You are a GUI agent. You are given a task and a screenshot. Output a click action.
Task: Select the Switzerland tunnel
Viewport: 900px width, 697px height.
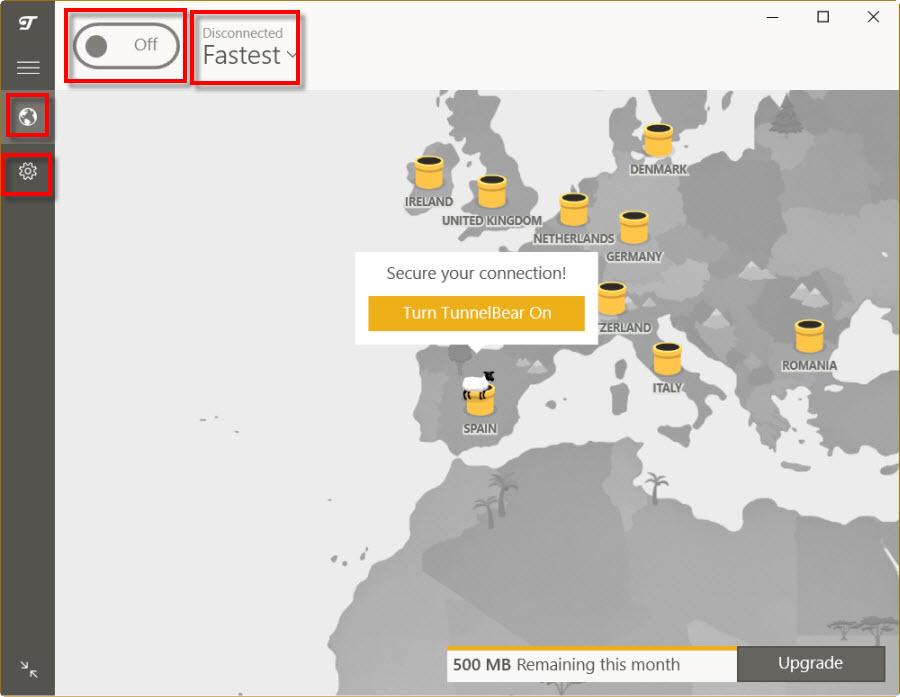pyautogui.click(x=612, y=299)
